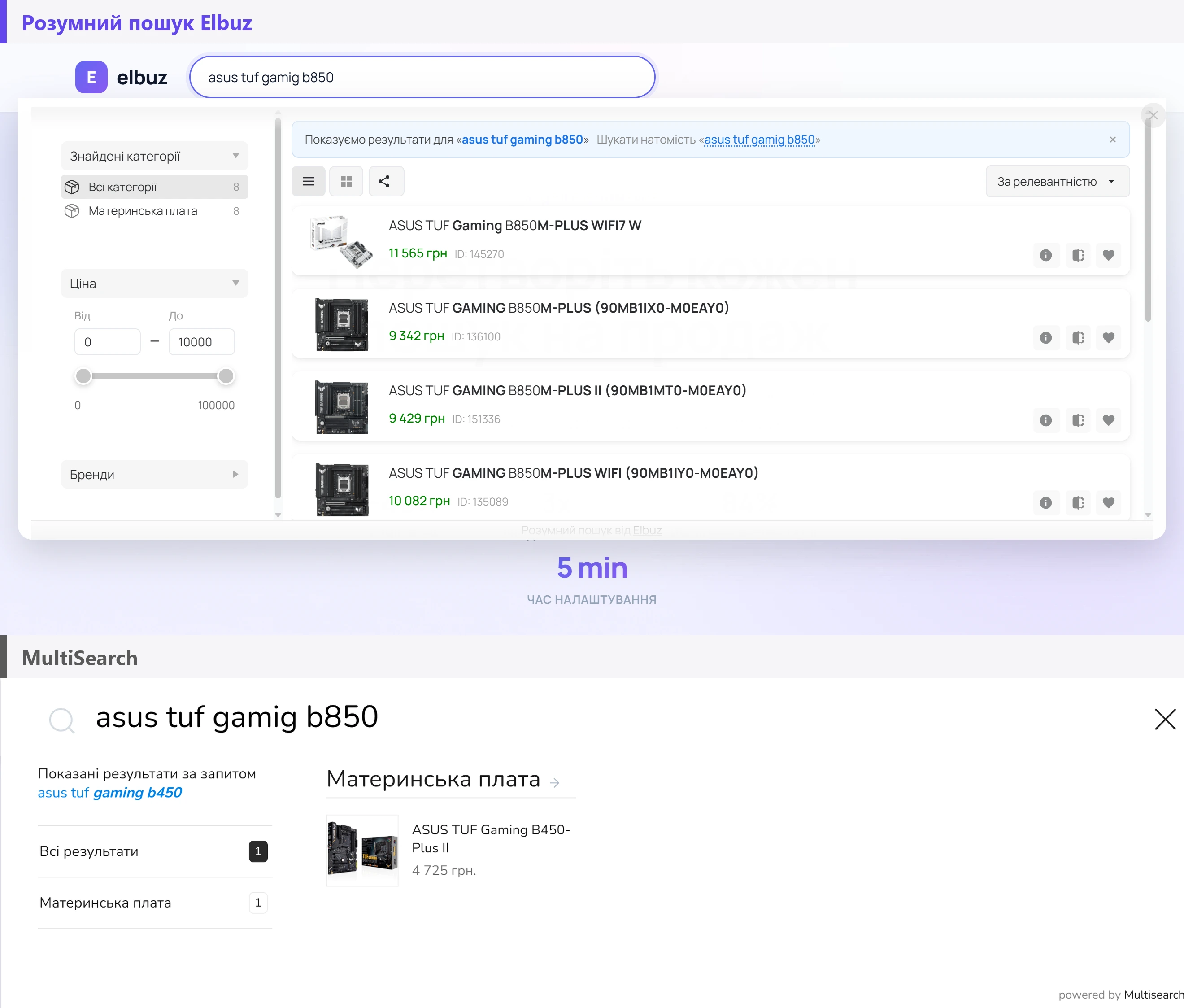This screenshot has width=1184, height=1008.
Task: Focus the До maximum price field
Action: coord(202,342)
